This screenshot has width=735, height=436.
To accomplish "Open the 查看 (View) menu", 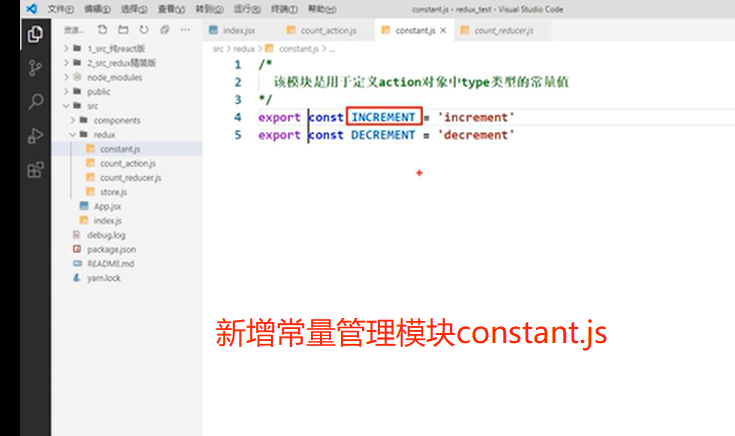I will [172, 9].
